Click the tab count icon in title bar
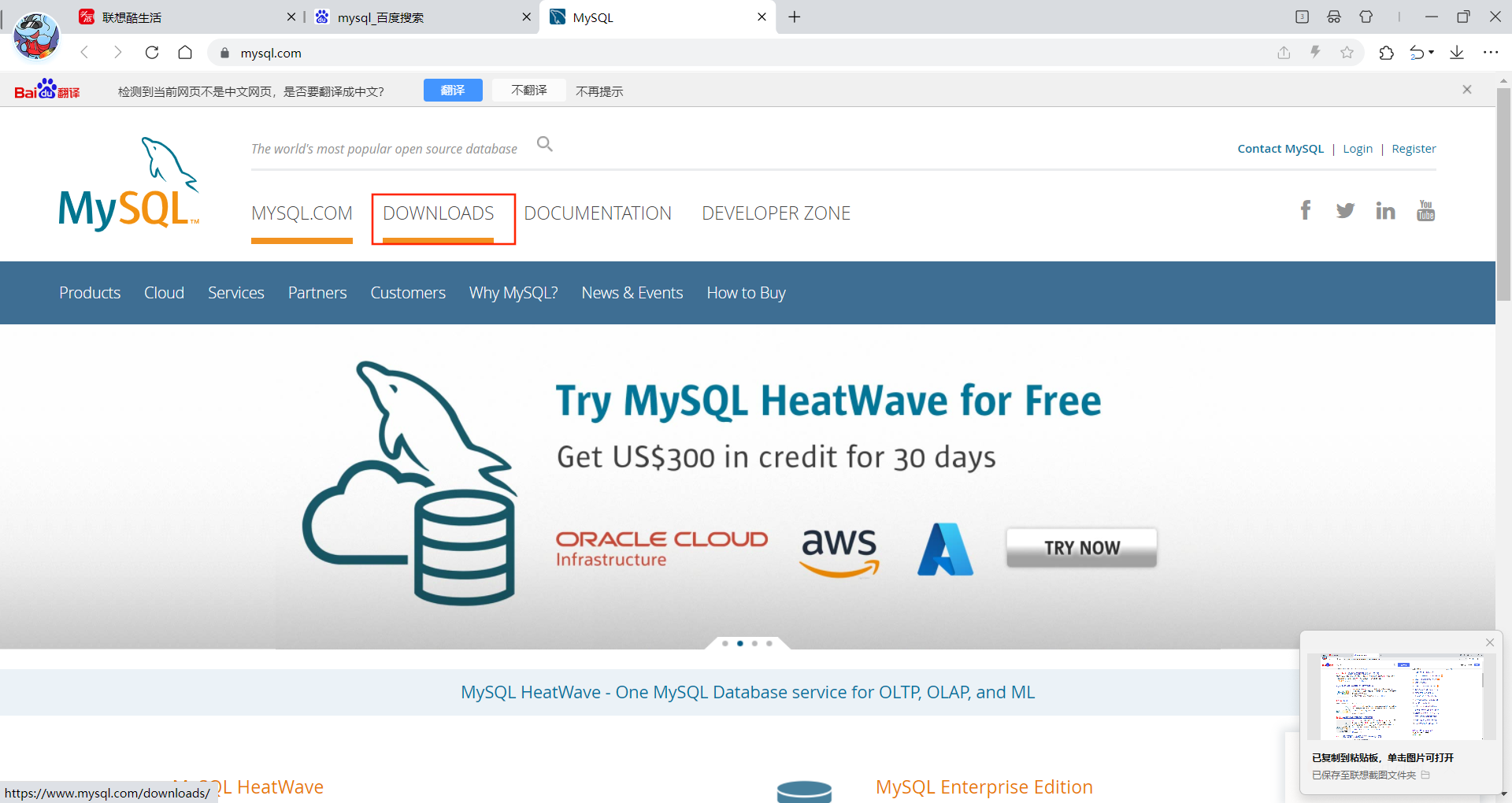1512x803 pixels. 1302,17
